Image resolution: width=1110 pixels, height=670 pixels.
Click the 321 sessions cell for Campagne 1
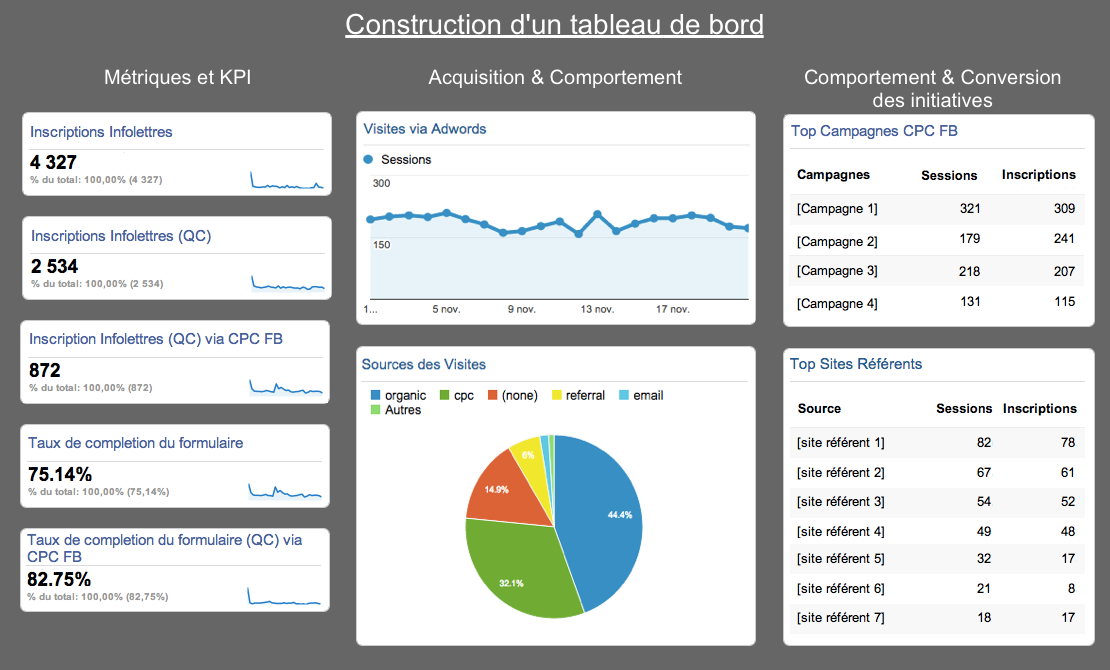(970, 208)
